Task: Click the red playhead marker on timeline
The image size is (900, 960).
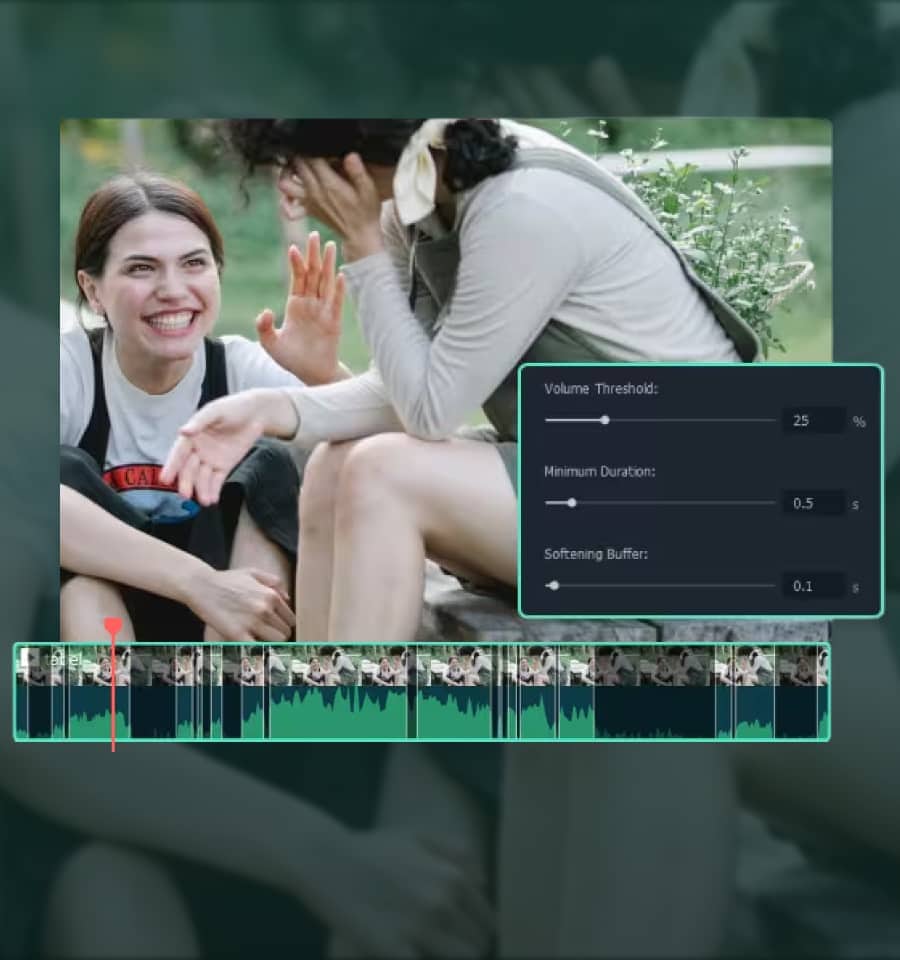Action: click(113, 627)
